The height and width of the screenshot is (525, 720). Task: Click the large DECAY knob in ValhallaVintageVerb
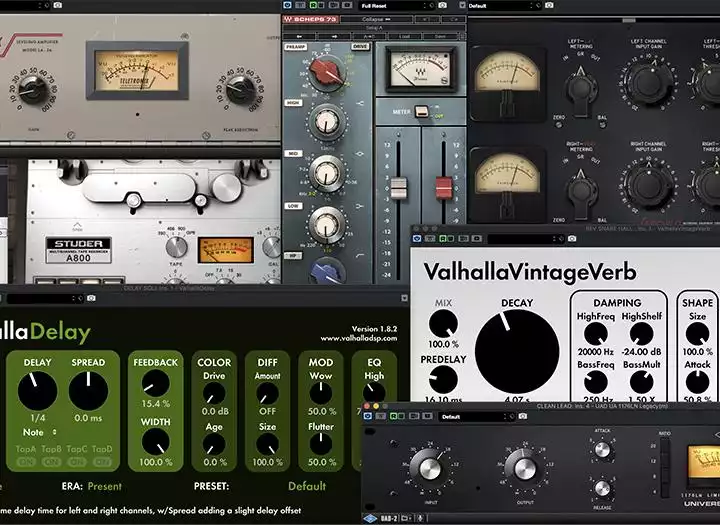click(517, 351)
